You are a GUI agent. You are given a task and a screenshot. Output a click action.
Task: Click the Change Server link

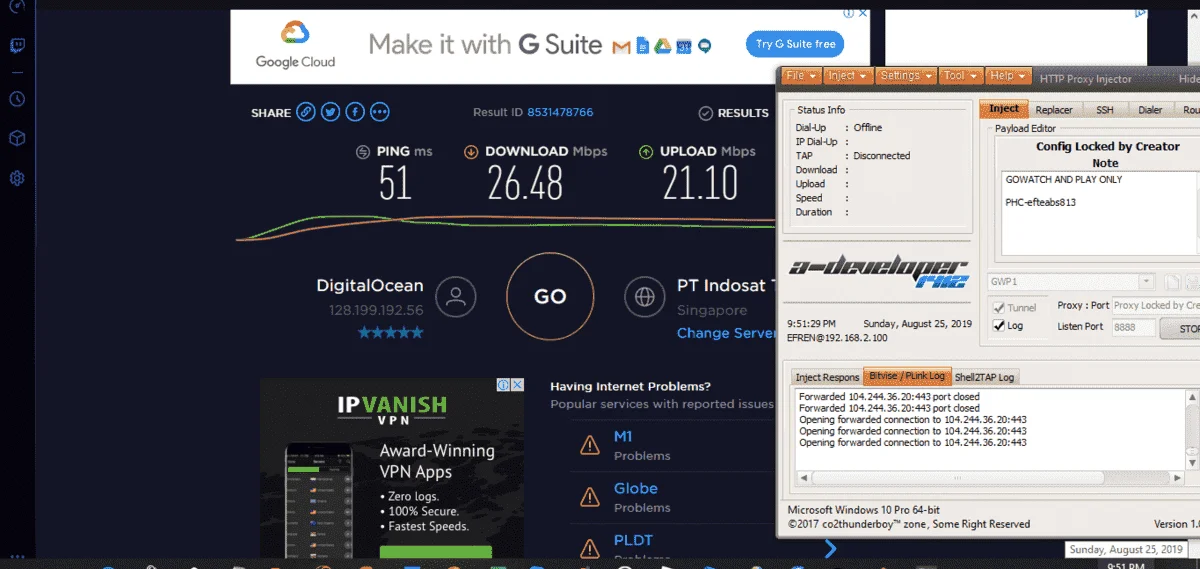click(727, 333)
